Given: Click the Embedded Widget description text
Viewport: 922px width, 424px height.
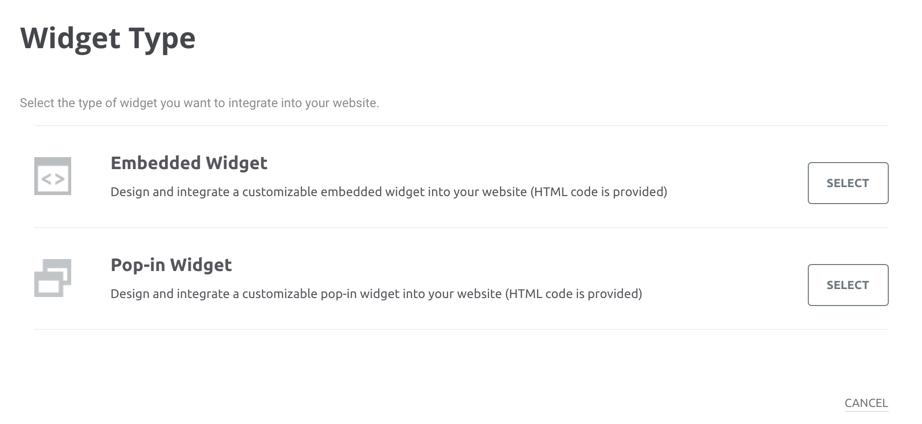Looking at the screenshot, I should [x=389, y=192].
